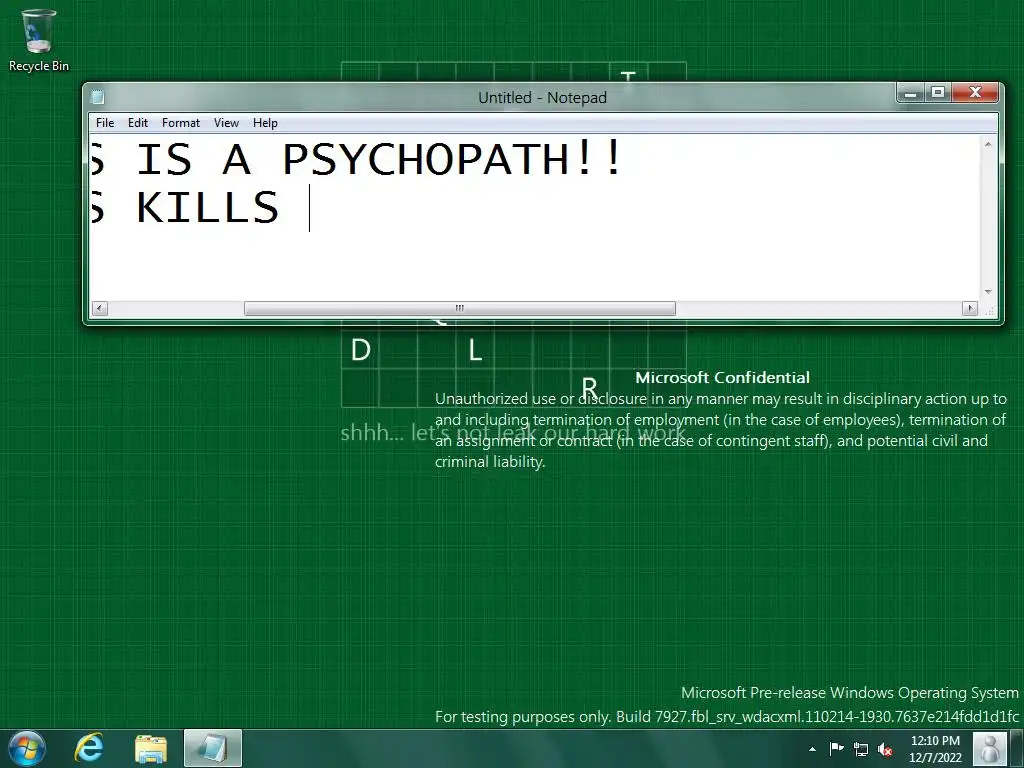Click the horizontal scrollbar right arrow
Viewport: 1024px width, 768px height.
tap(970, 308)
